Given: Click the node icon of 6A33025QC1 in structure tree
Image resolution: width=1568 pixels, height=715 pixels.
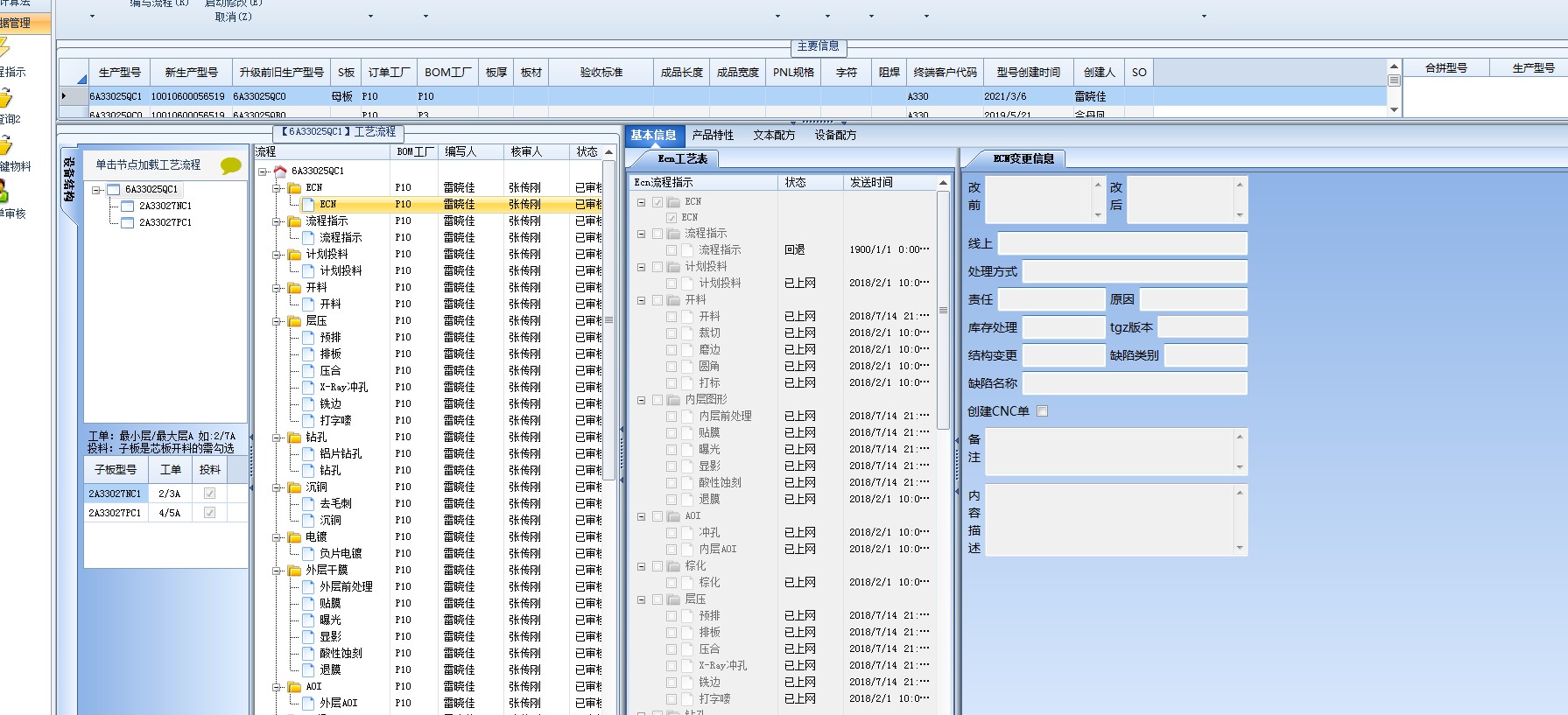Looking at the screenshot, I should coord(113,189).
